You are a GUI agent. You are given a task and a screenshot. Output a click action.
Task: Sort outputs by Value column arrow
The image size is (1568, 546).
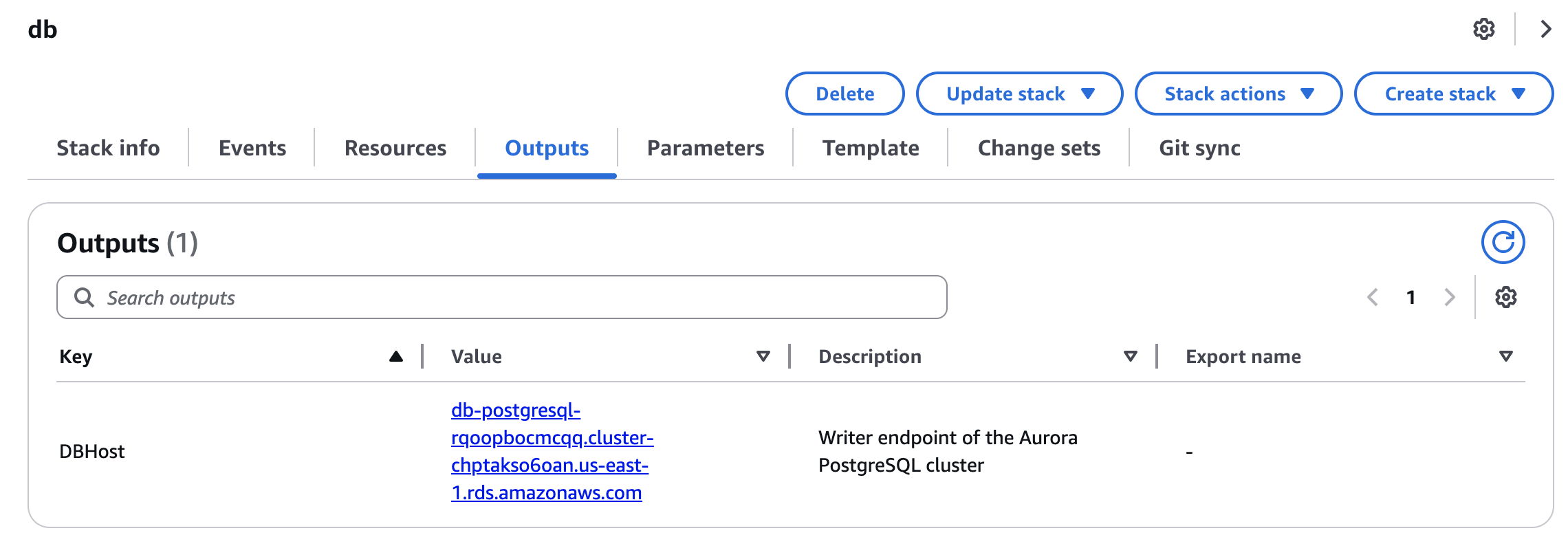pos(763,356)
